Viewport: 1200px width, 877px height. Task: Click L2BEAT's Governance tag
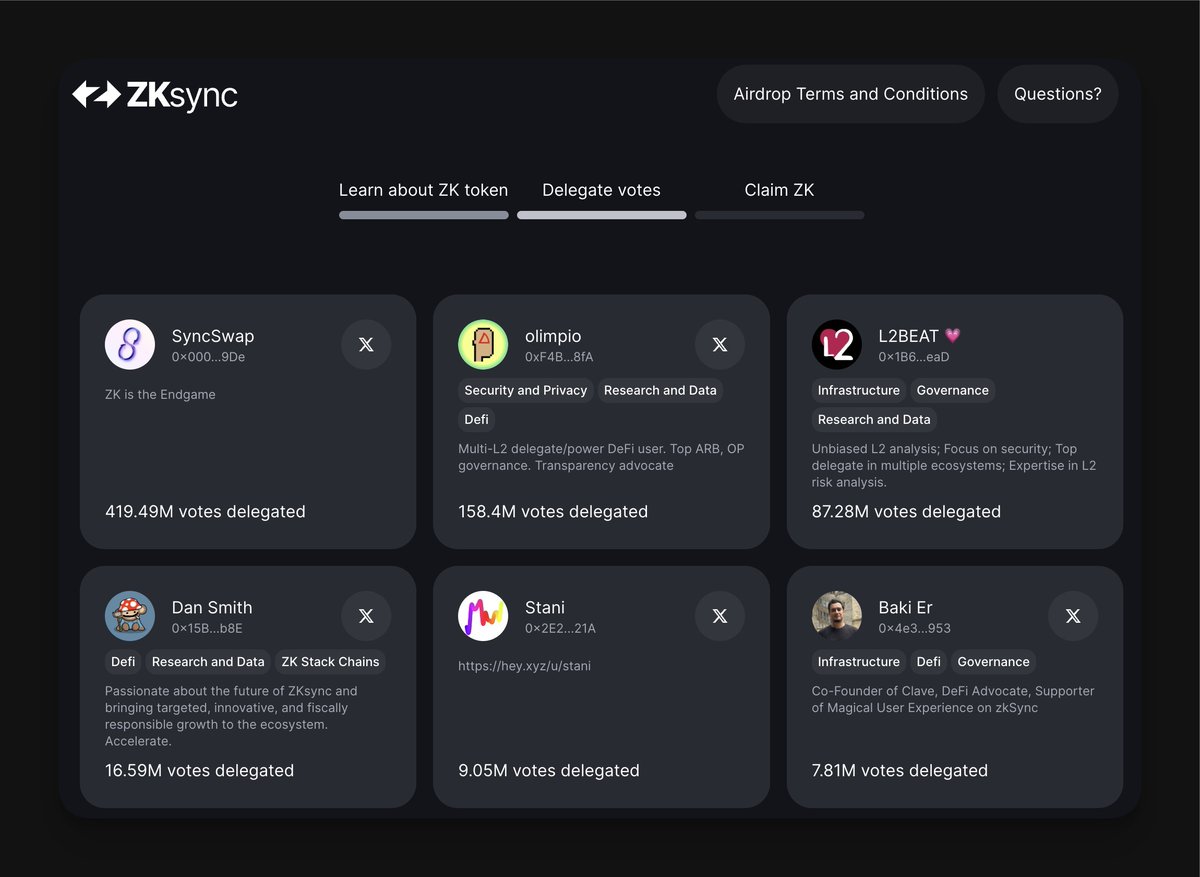(953, 390)
